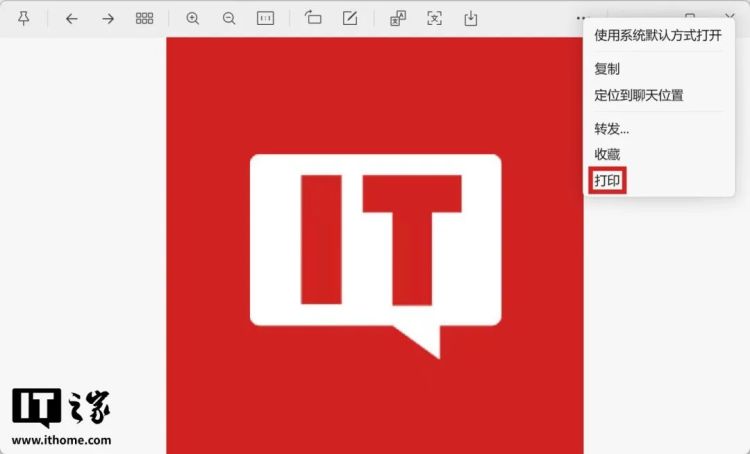
Task: Choose 收藏 to favorite the image
Action: point(607,154)
